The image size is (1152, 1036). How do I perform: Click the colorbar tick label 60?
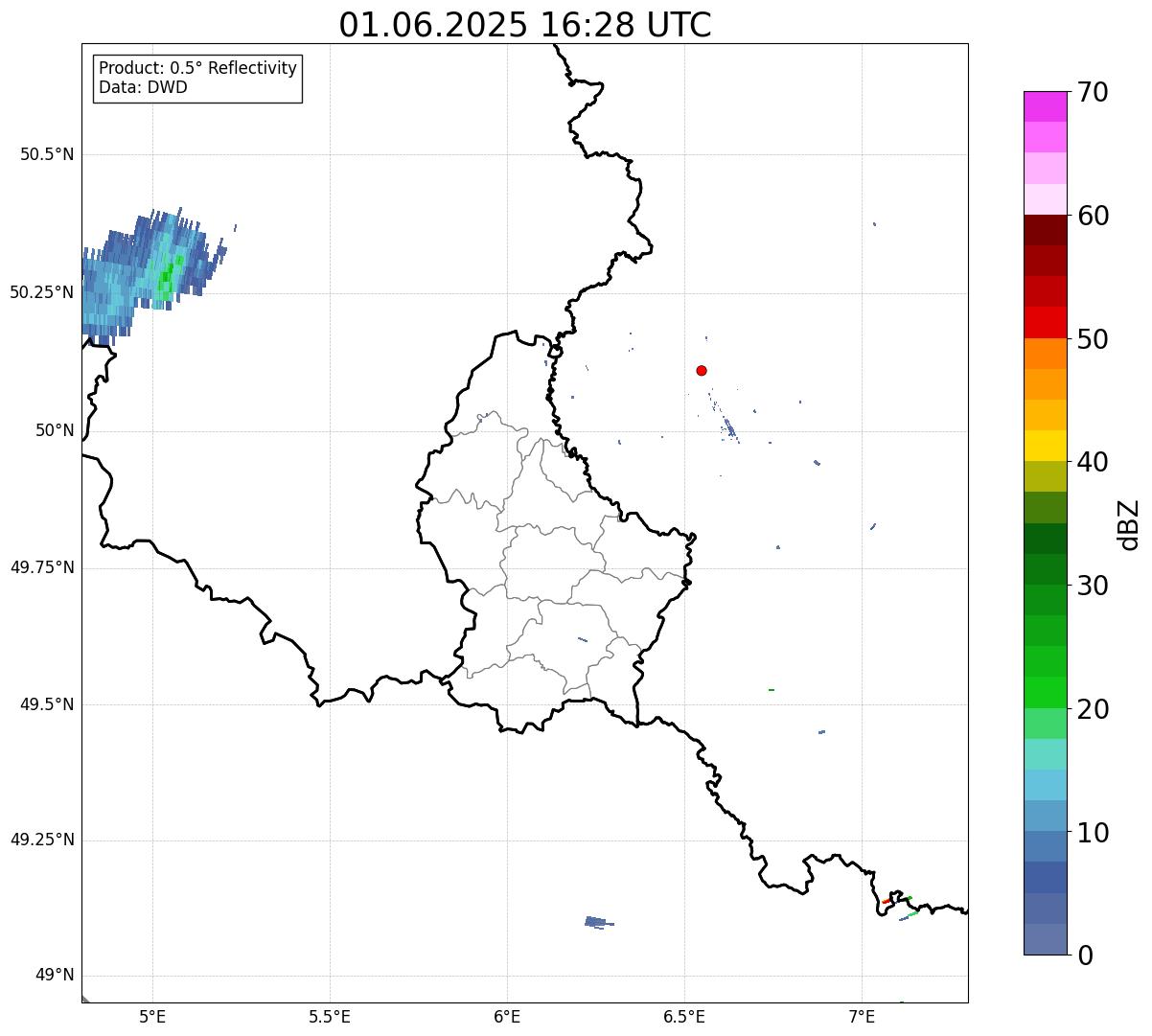click(x=1093, y=216)
